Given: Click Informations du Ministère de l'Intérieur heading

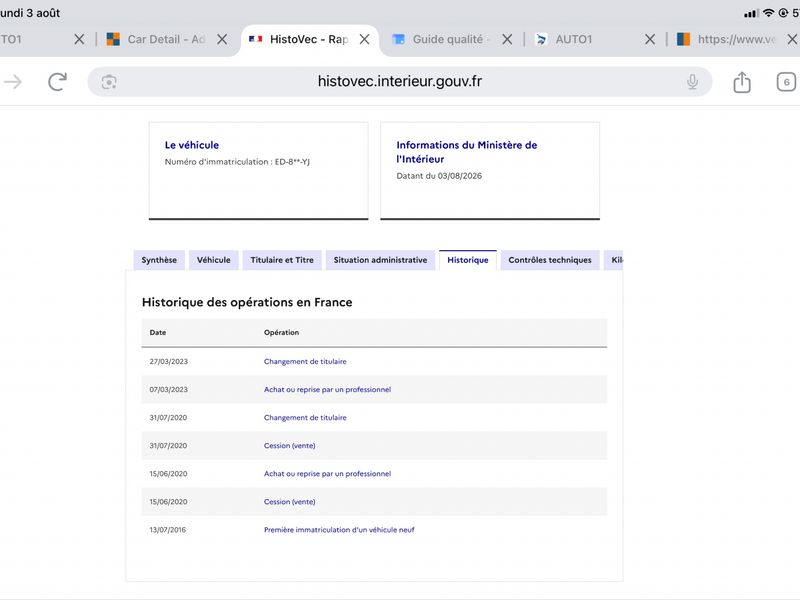Looking at the screenshot, I should [x=467, y=152].
